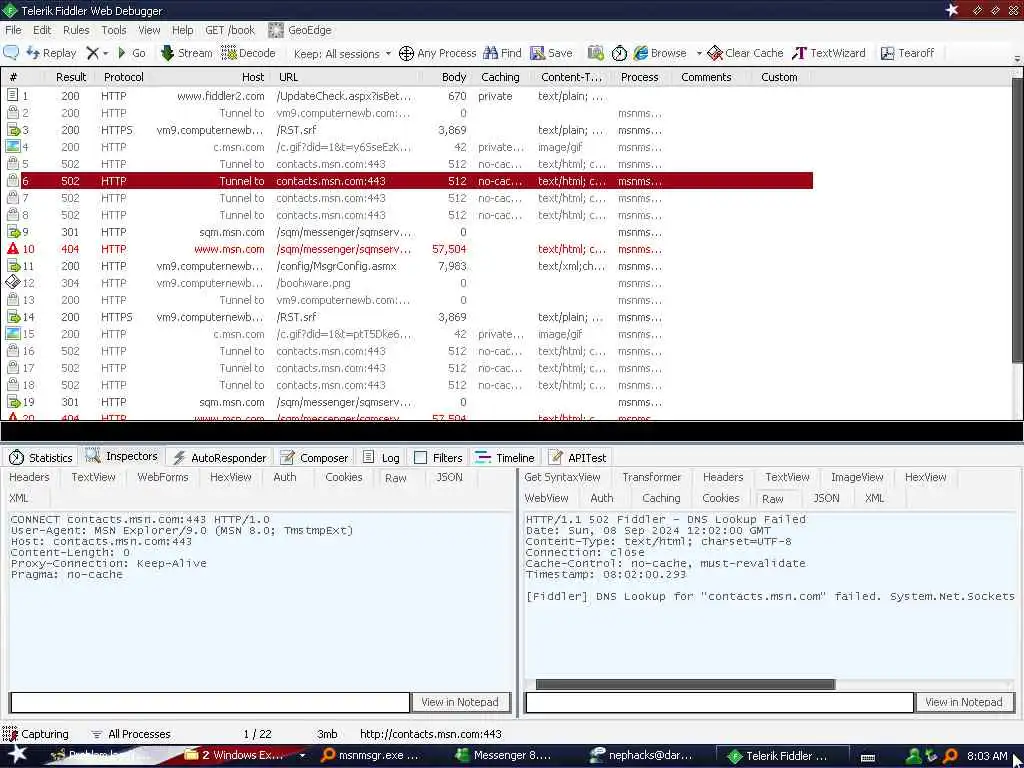Click Clear Cache in the toolbar
The height and width of the screenshot is (768, 1024).
click(x=745, y=53)
